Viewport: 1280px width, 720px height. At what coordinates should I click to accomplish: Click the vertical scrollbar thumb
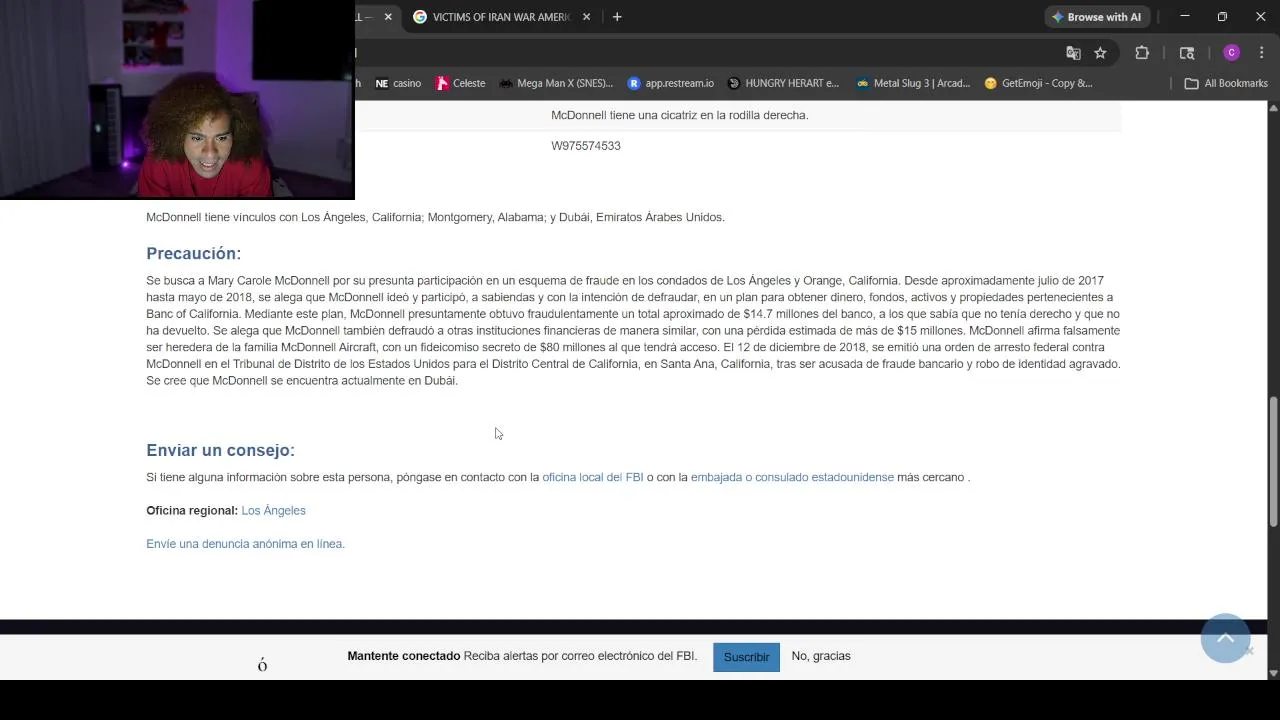1273,461
